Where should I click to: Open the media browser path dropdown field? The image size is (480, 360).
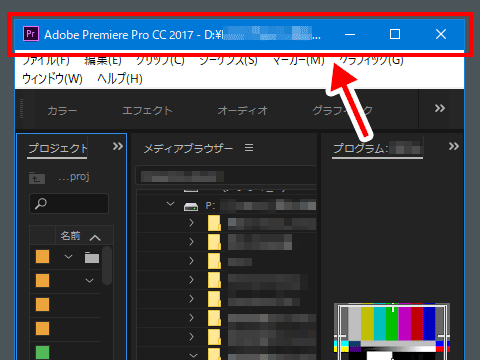tap(226, 176)
